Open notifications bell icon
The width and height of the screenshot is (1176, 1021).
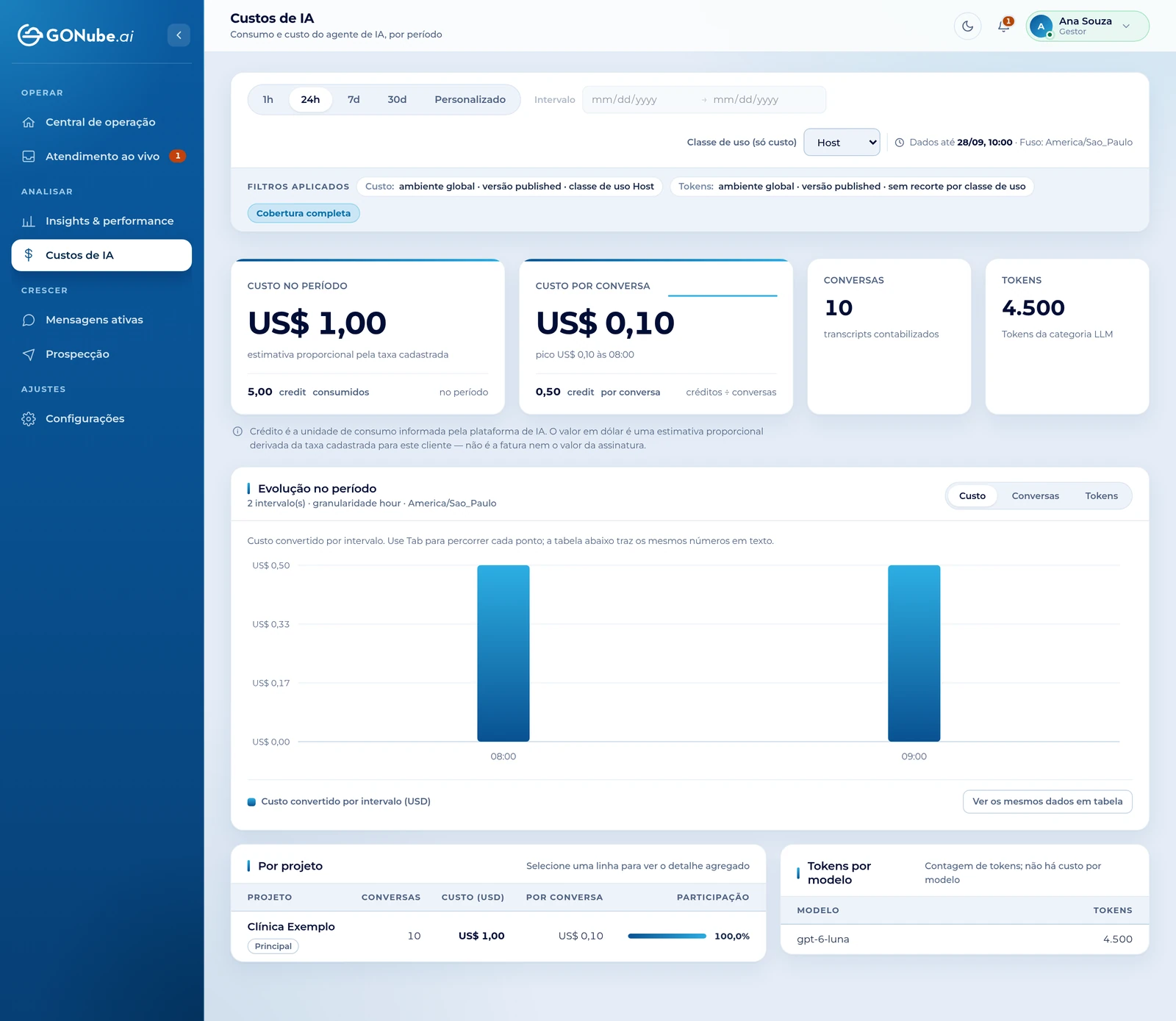click(x=1004, y=26)
